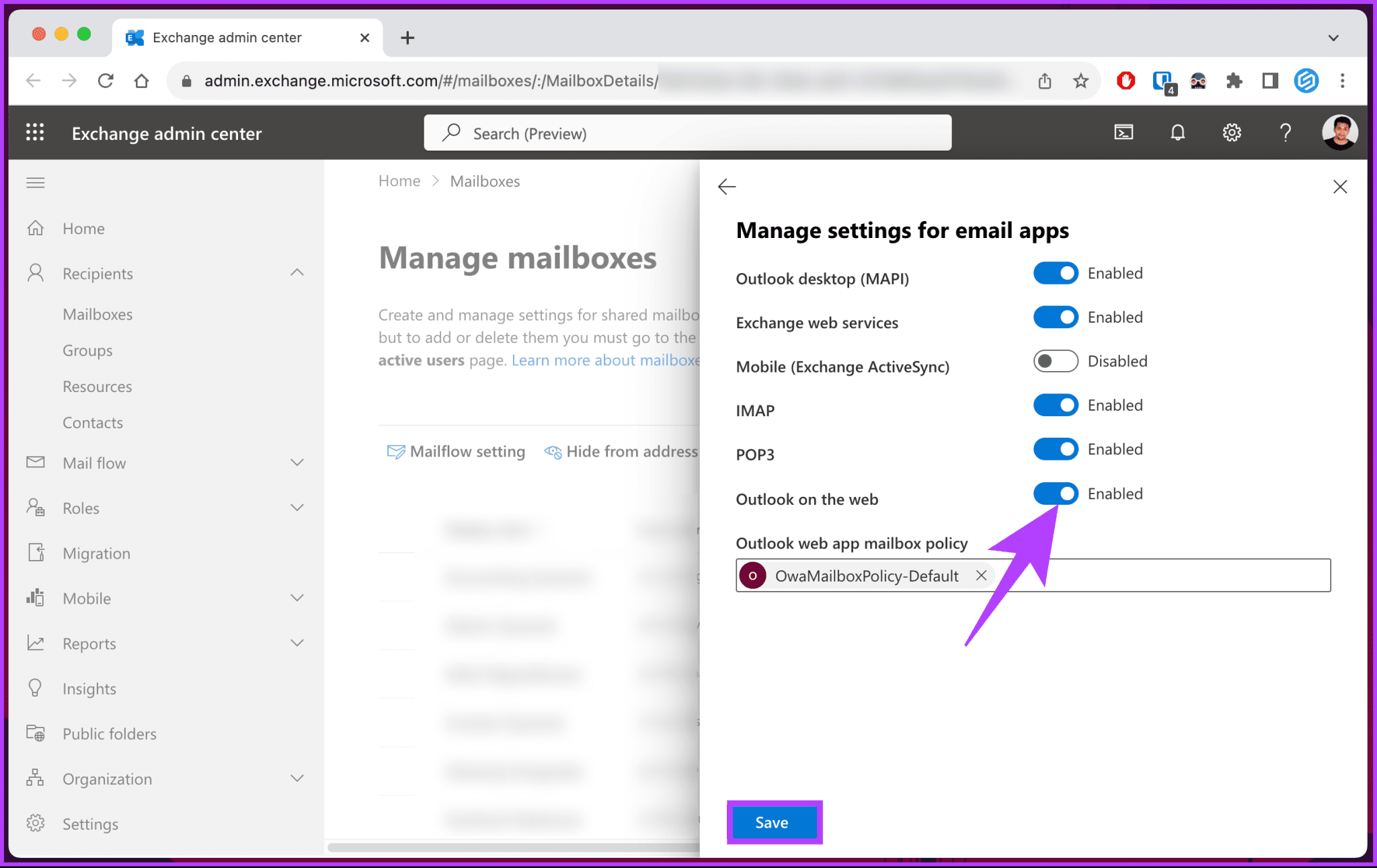
Task: Open the settings gear in the admin header
Action: tap(1232, 132)
